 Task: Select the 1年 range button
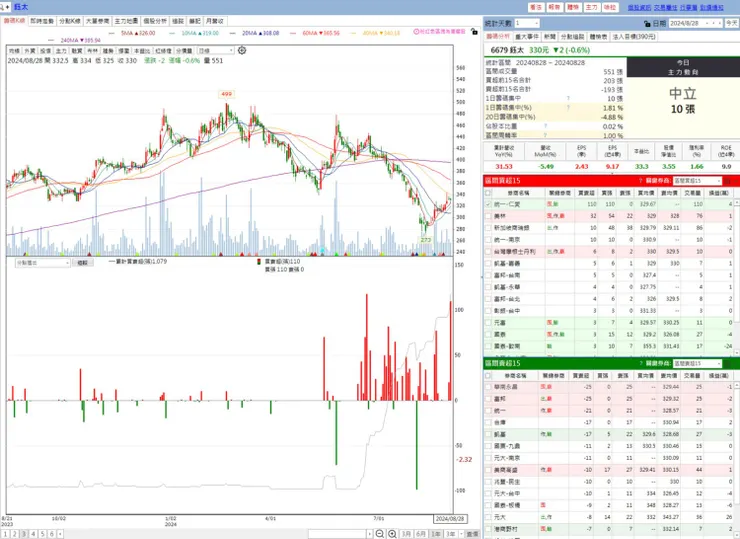coord(436,534)
